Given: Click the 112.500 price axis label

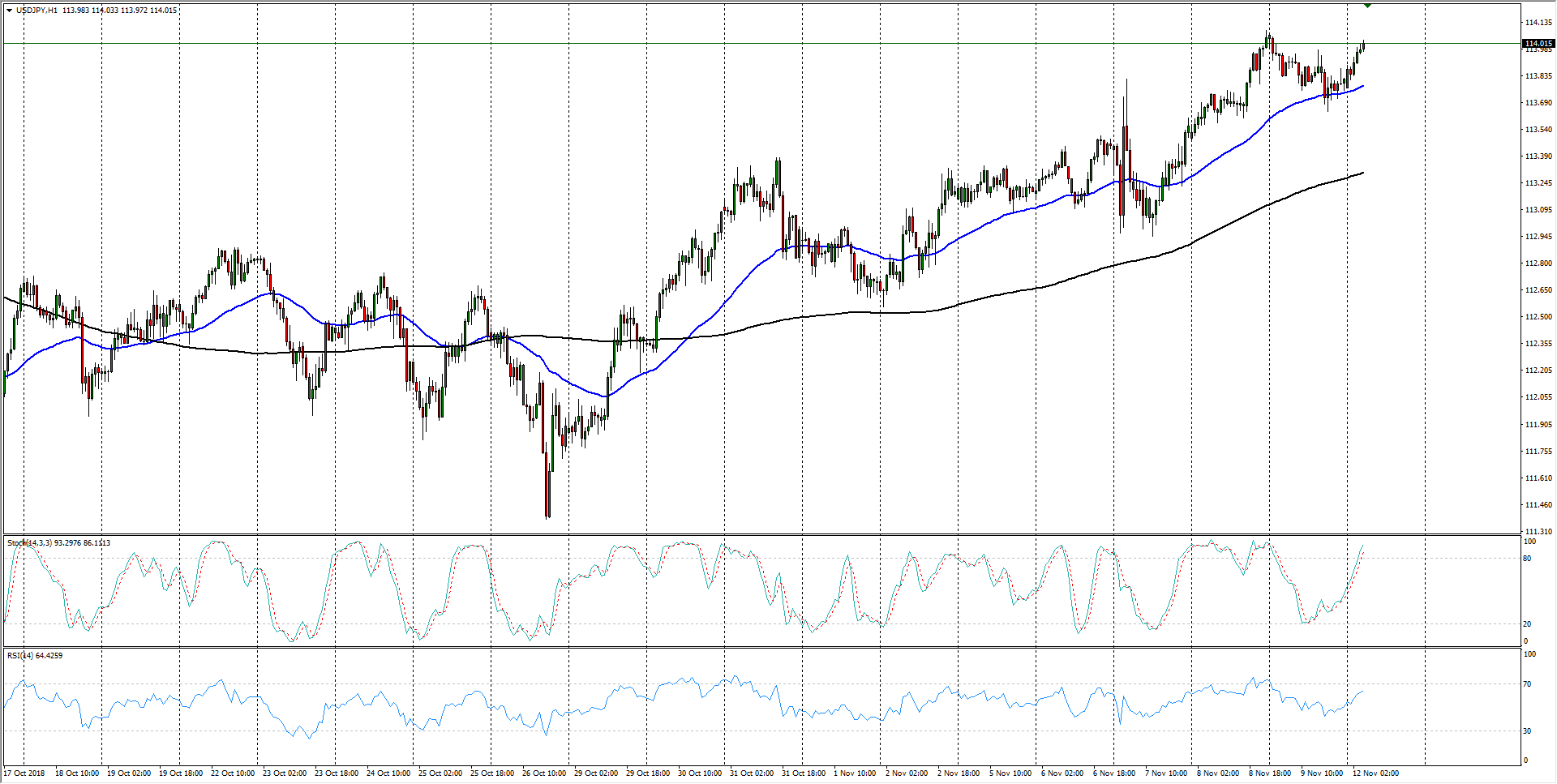Looking at the screenshot, I should pyautogui.click(x=1538, y=316).
